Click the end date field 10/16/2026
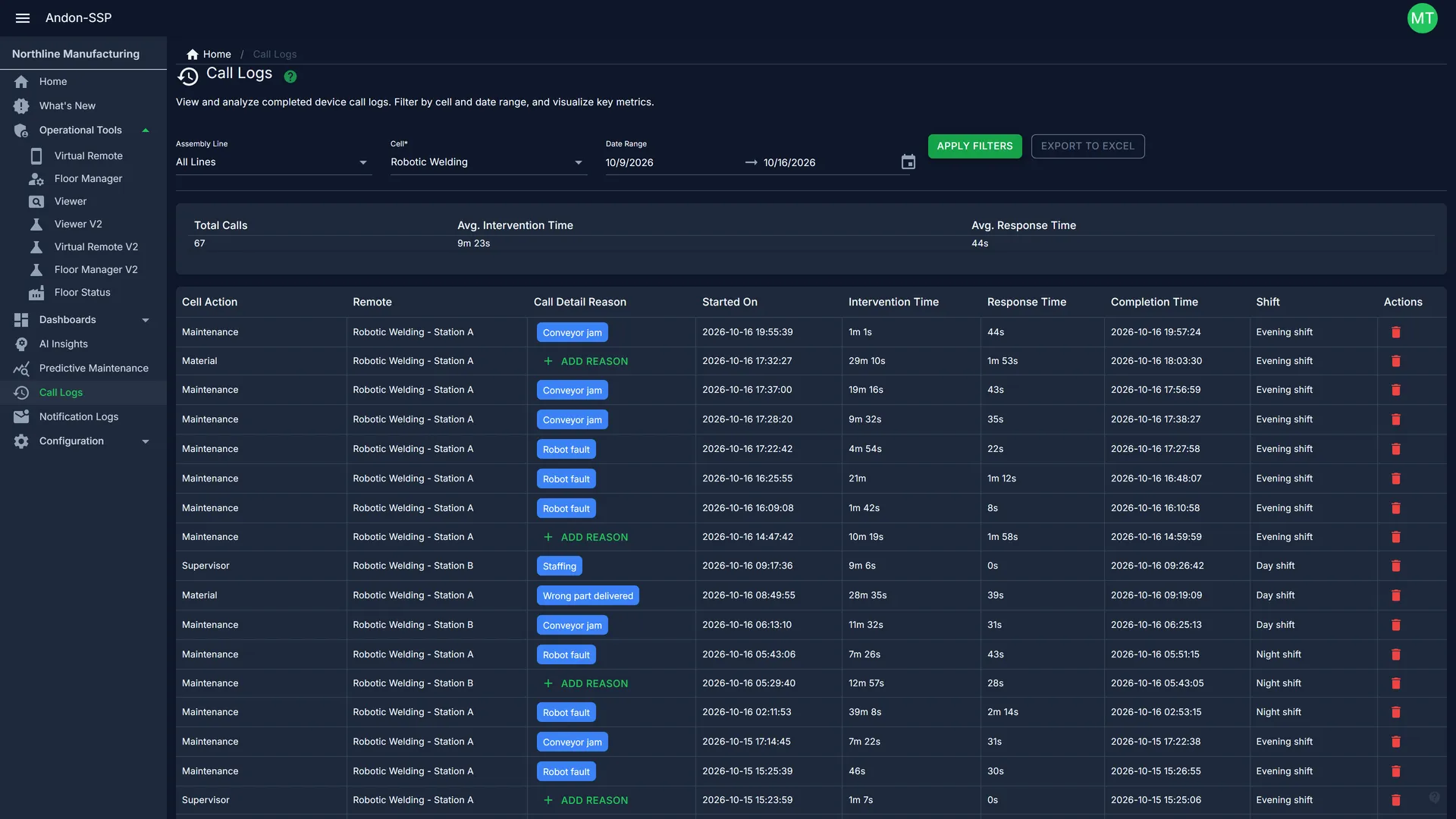The height and width of the screenshot is (819, 1456). (828, 162)
